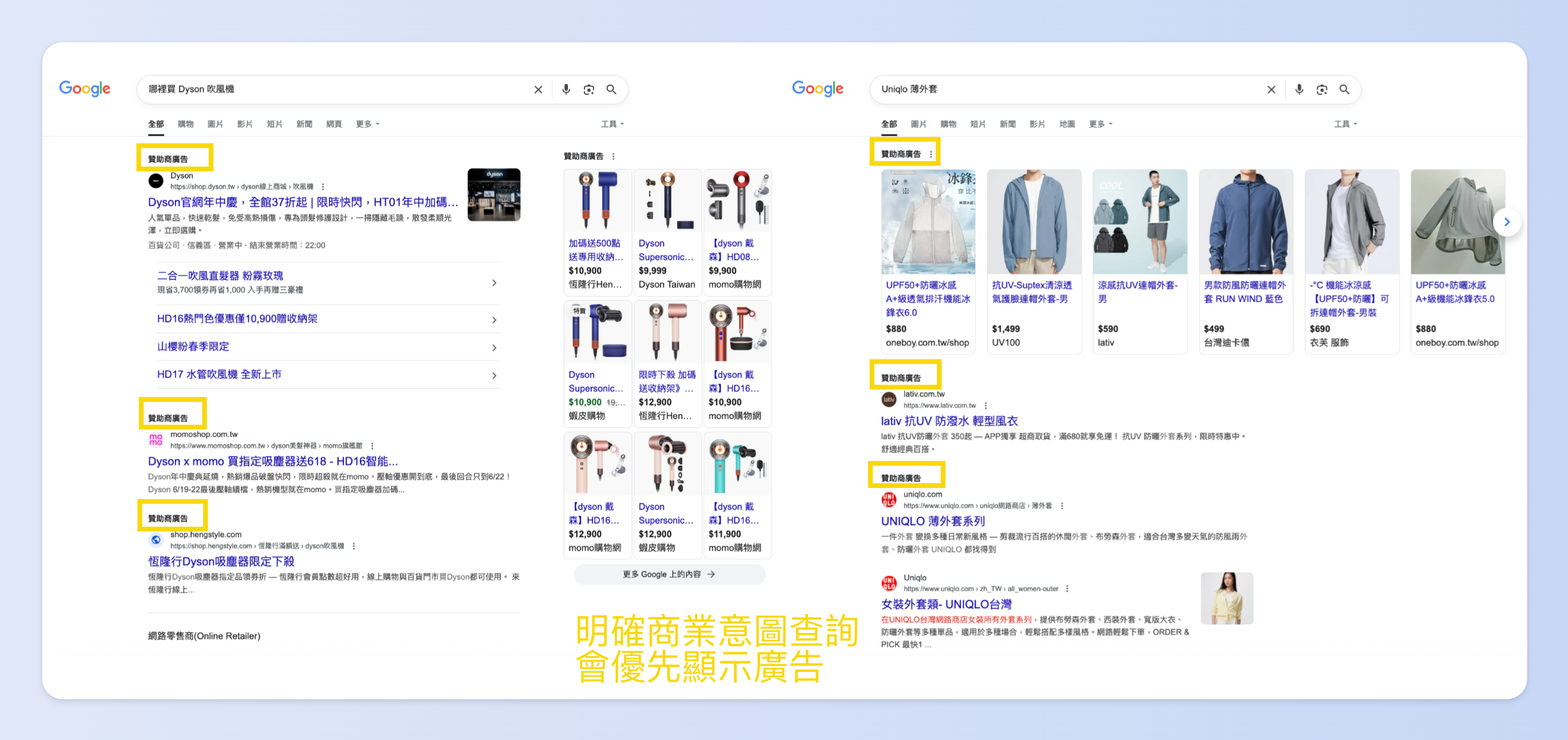Screen dimensions: 1568x740
Task: Open Google Lens in the Dyson search bar
Action: click(x=589, y=90)
